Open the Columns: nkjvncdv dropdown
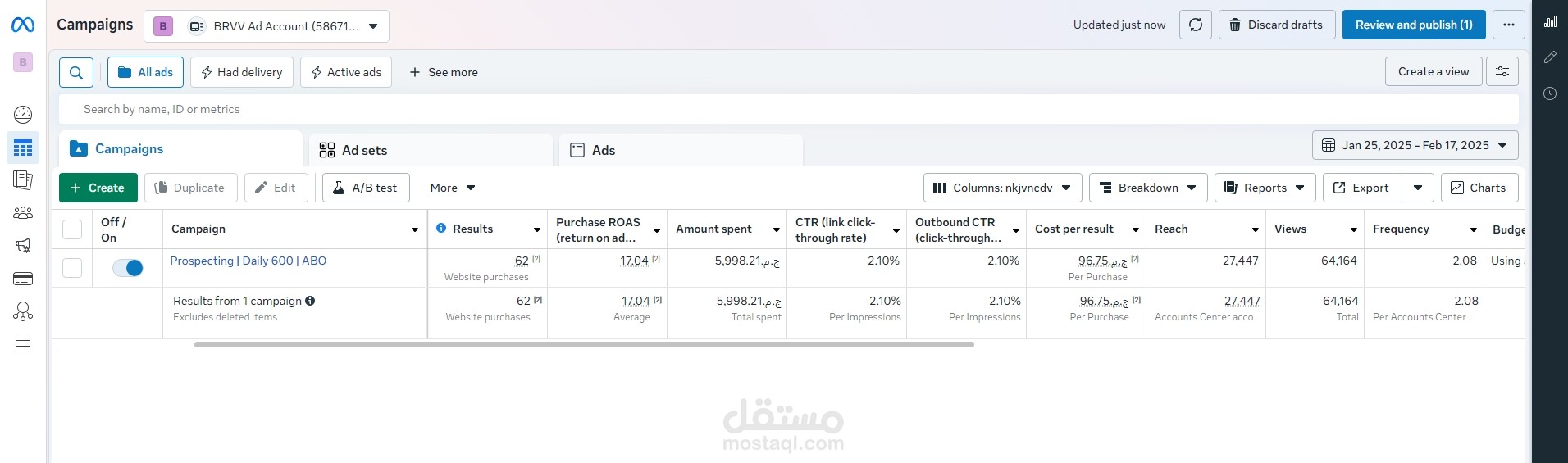The image size is (1568, 463). point(1002,188)
